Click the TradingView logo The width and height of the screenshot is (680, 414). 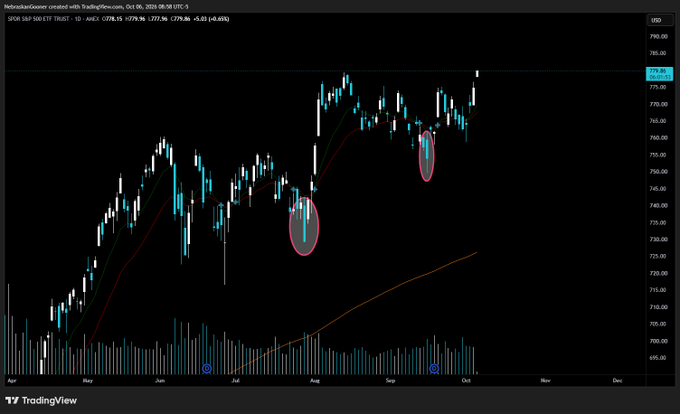coord(41,401)
